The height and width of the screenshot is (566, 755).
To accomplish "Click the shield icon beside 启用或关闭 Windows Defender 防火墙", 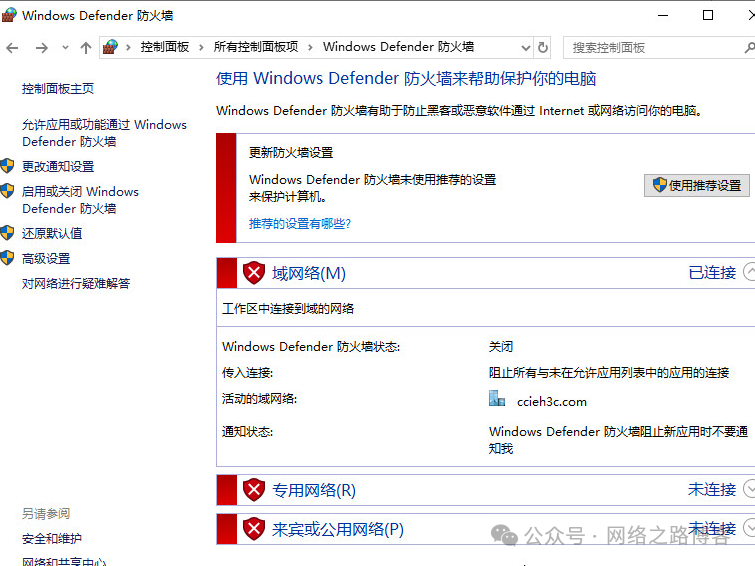I will click(7, 191).
